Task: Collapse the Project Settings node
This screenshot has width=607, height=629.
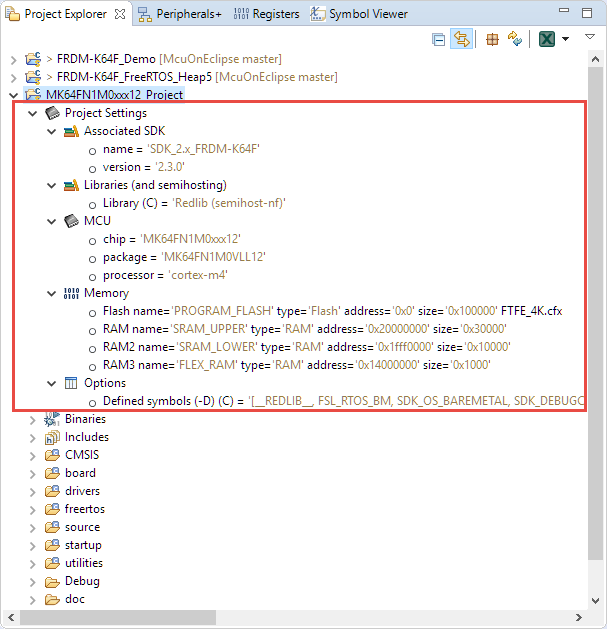Action: tap(32, 113)
